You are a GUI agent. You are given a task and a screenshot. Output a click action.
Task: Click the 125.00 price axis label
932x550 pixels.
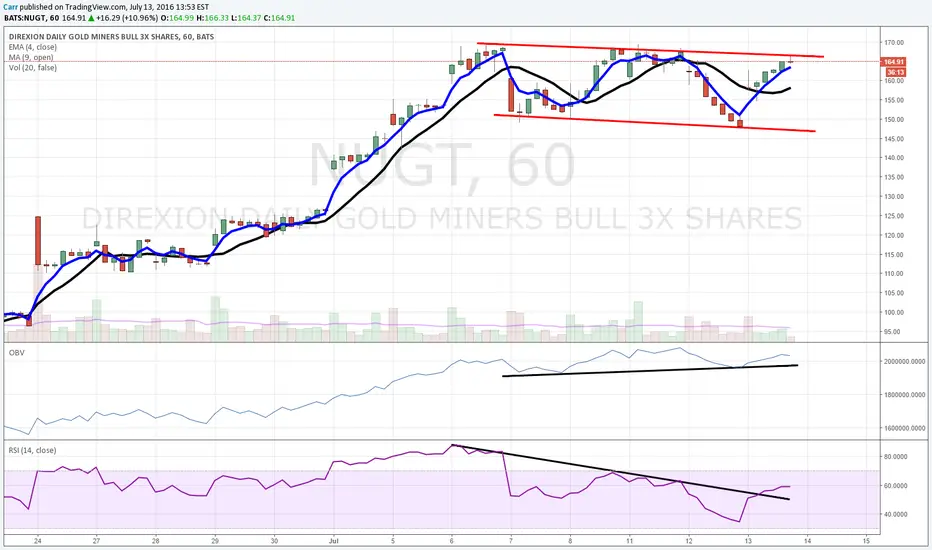point(894,216)
